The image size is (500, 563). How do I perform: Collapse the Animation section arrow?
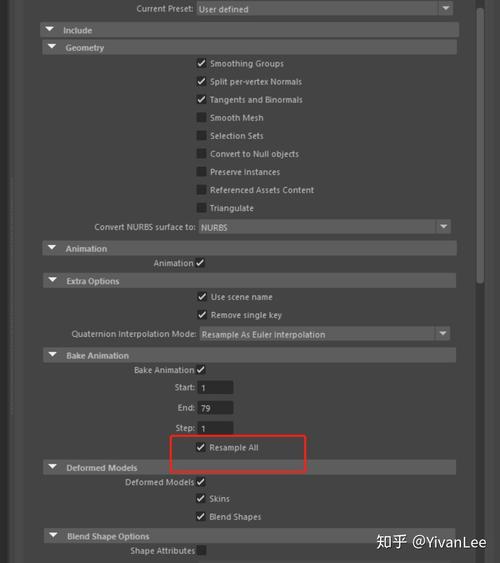[x=52, y=248]
